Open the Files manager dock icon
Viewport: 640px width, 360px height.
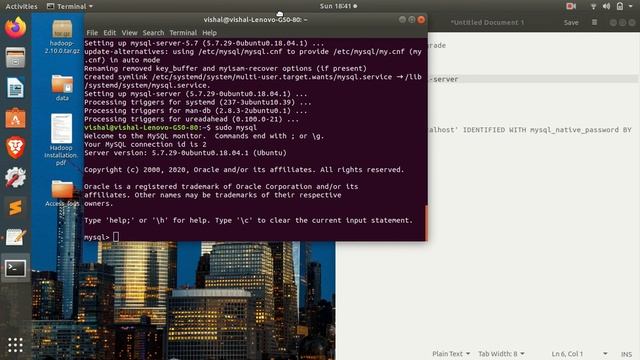tap(16, 58)
